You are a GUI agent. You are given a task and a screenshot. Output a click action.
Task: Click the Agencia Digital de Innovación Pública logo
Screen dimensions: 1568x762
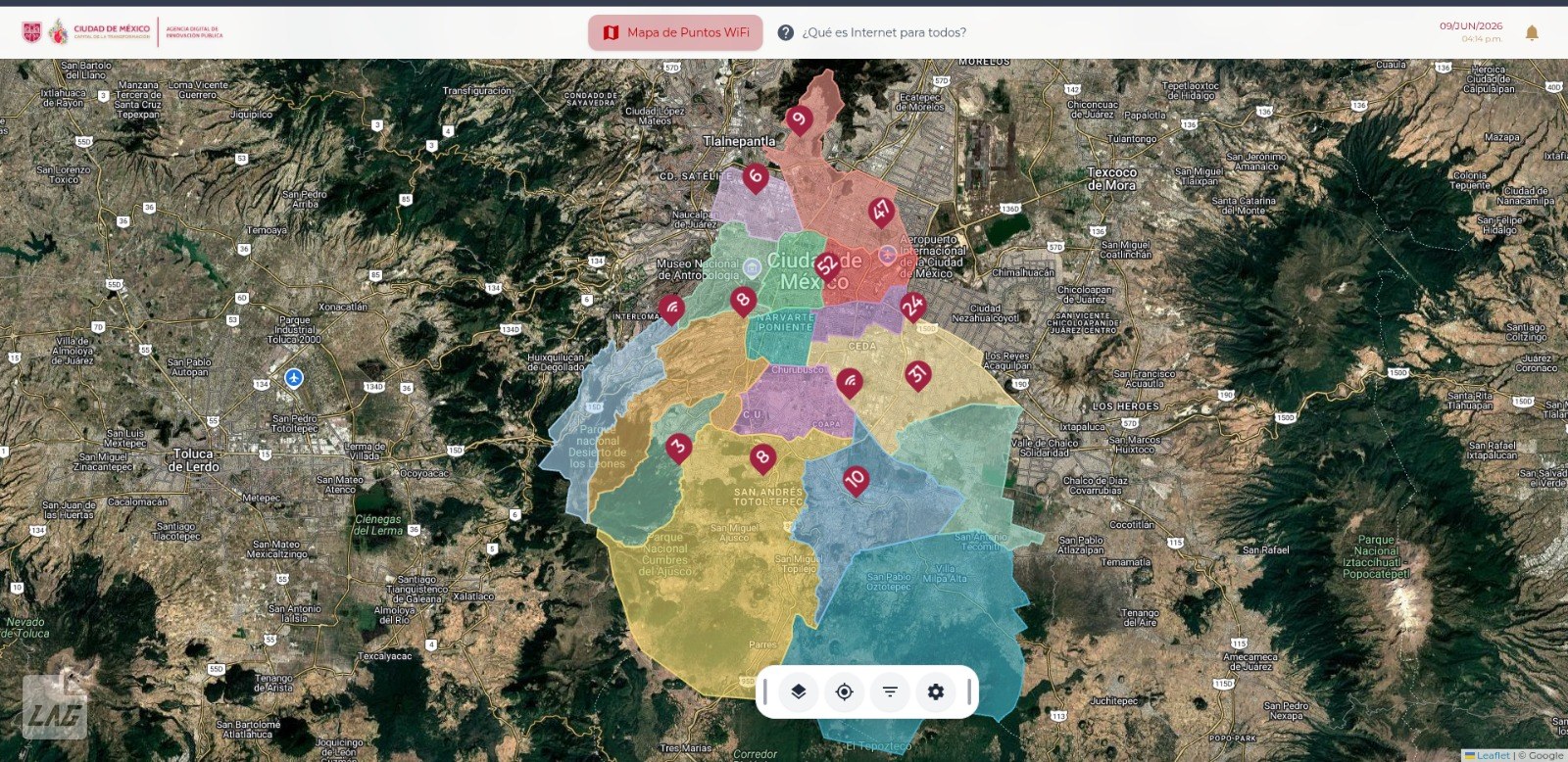click(x=194, y=32)
